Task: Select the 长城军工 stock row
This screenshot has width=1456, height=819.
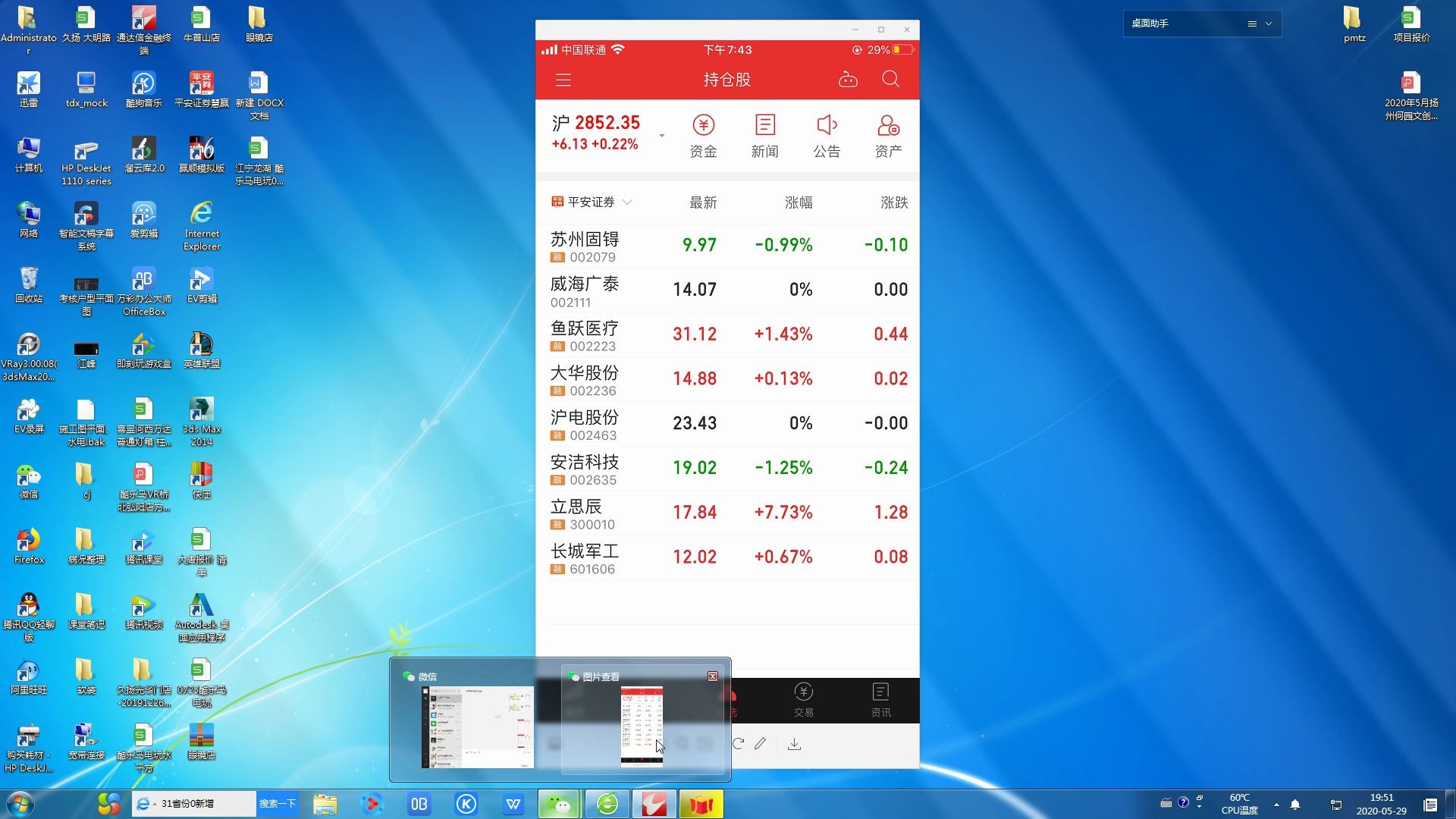Action: coord(727,558)
